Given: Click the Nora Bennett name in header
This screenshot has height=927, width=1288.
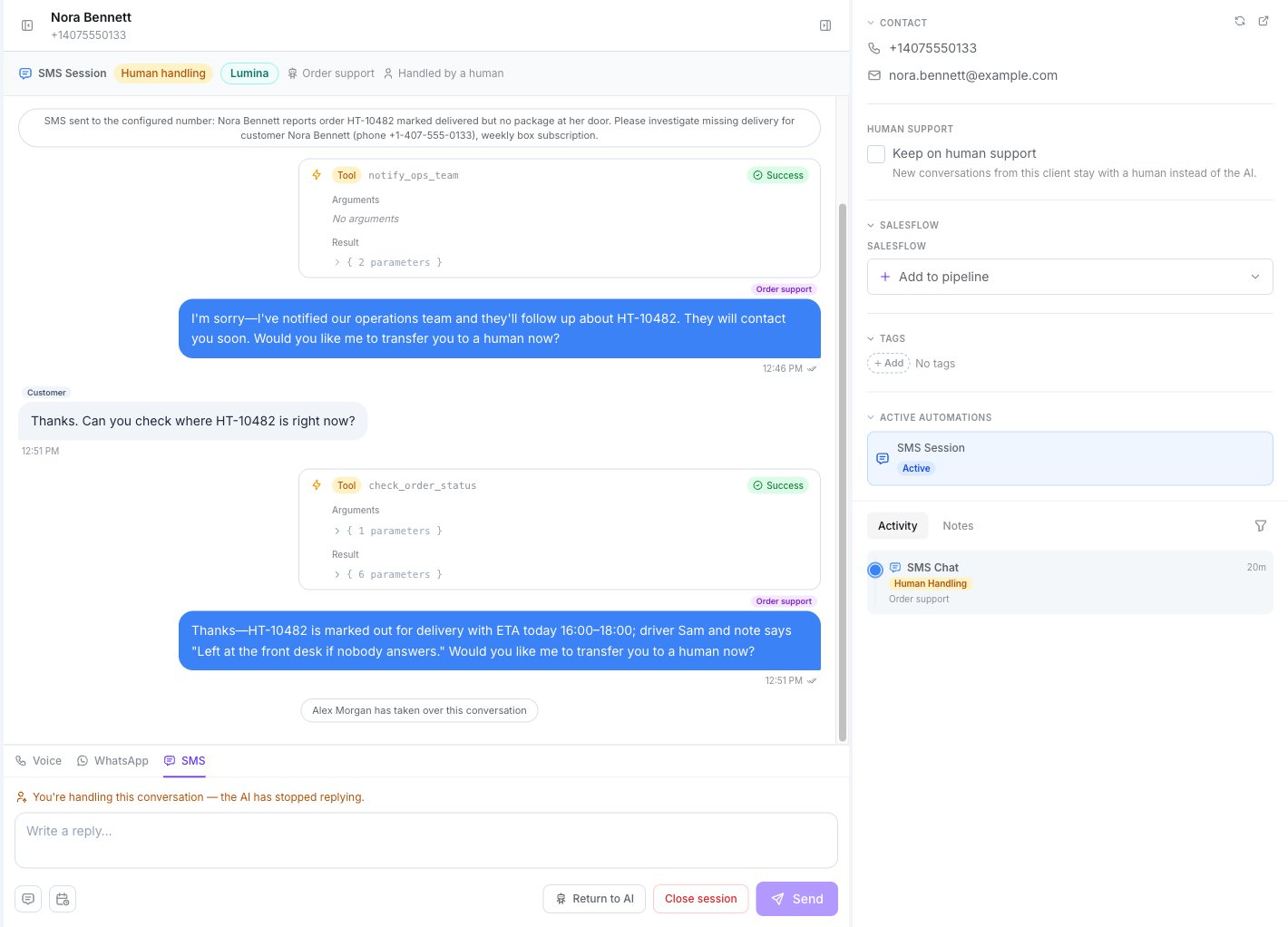Looking at the screenshot, I should [91, 17].
